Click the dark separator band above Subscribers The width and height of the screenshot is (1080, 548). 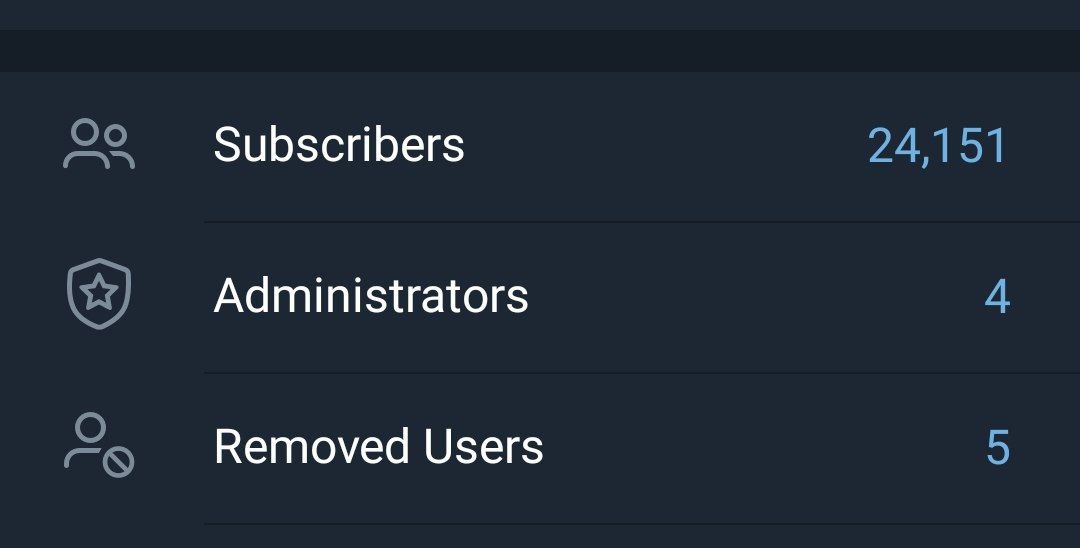[x=540, y=50]
